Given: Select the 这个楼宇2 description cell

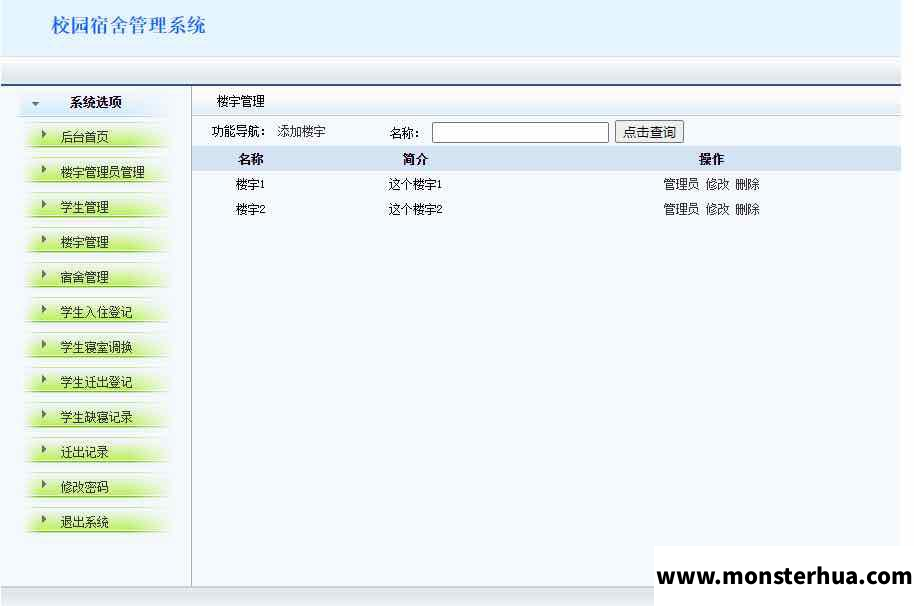Looking at the screenshot, I should click(x=415, y=209).
